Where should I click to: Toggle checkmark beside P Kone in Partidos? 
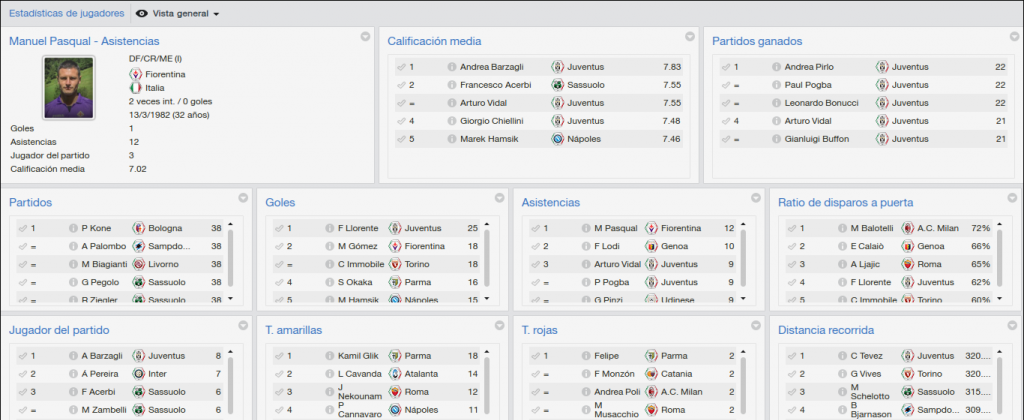23,228
